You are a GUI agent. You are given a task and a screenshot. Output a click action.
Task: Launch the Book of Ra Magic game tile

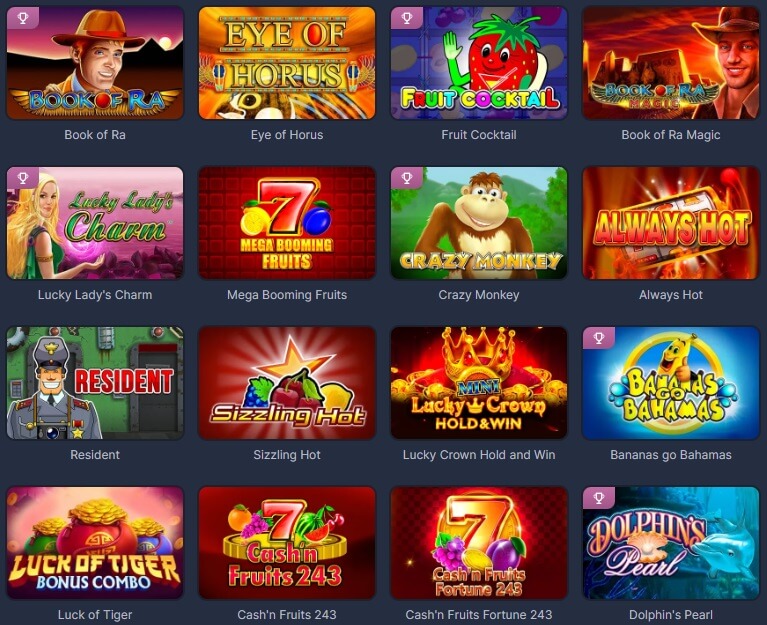[671, 63]
